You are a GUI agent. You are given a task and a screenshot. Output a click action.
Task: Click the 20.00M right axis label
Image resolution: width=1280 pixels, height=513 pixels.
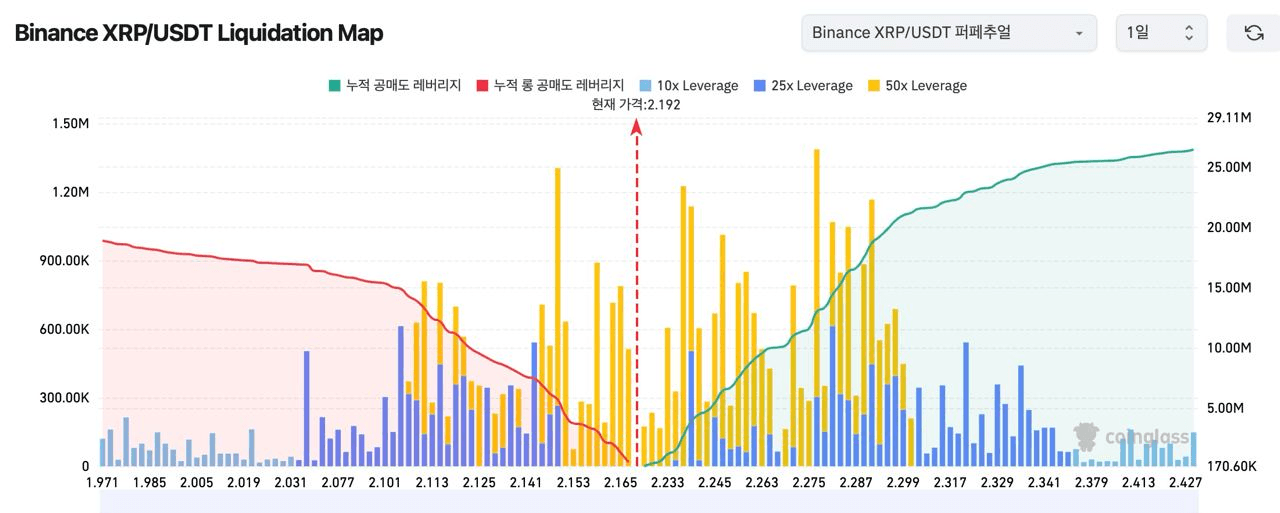click(1229, 228)
